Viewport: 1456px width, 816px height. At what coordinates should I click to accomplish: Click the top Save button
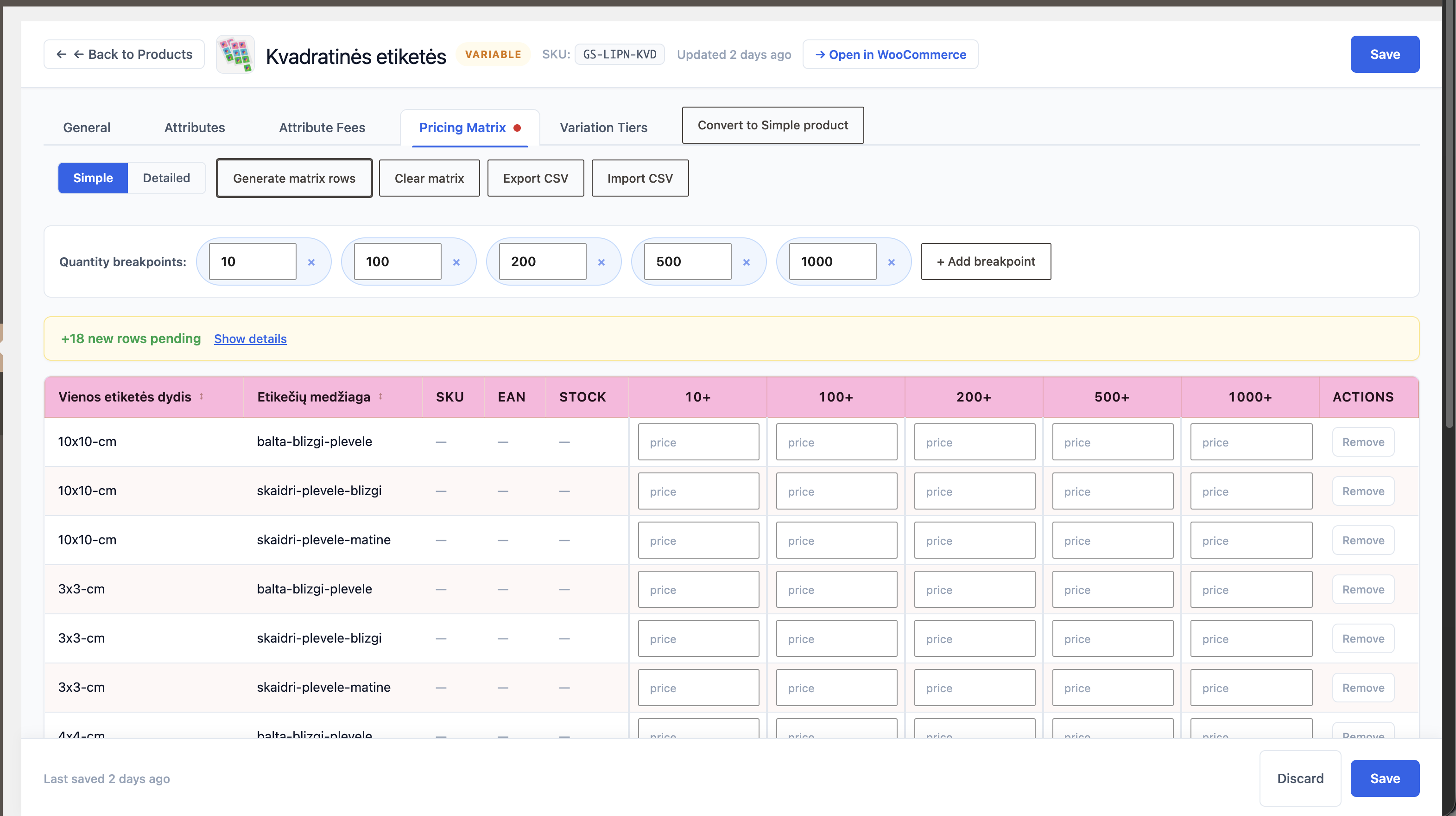[1385, 54]
